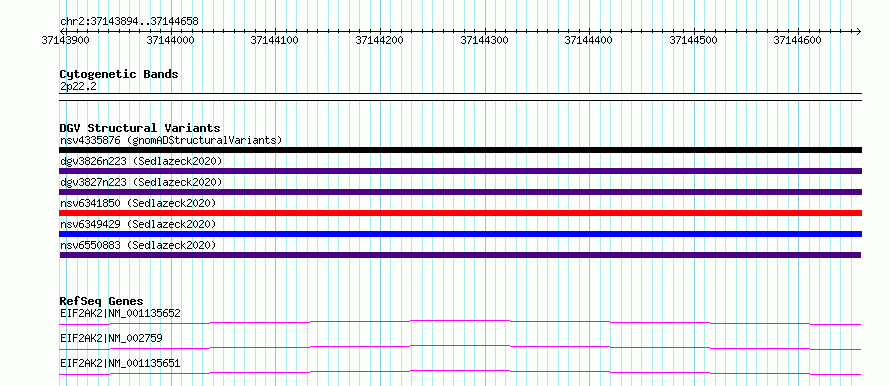Viewport: 890px width, 386px height.
Task: Click ruler position 37144100
Action: coord(275,40)
